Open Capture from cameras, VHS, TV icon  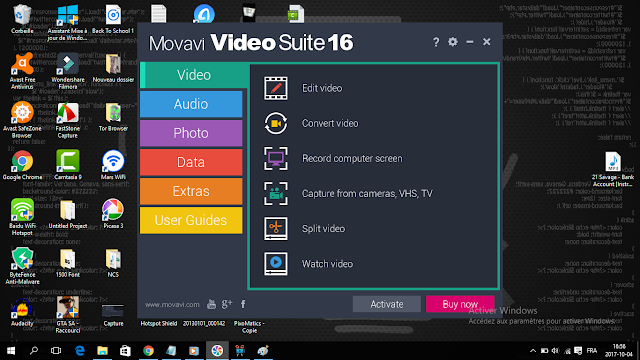point(276,193)
